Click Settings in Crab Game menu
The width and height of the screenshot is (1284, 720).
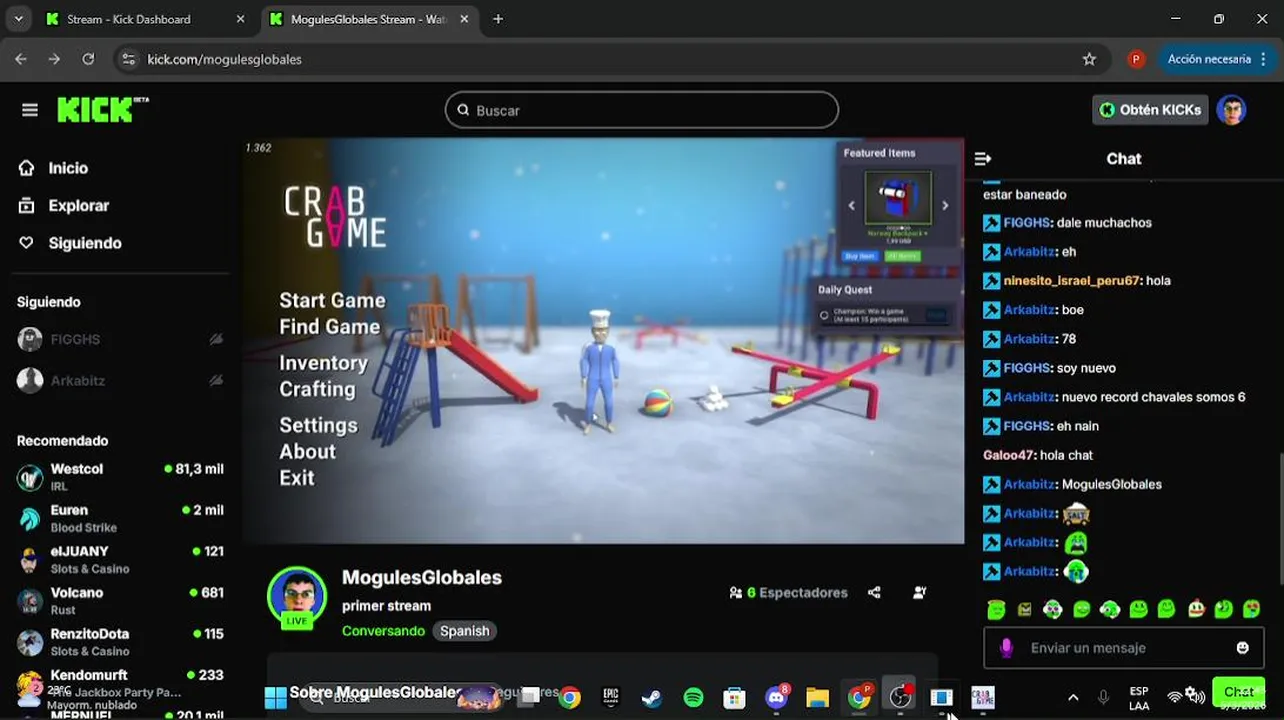[318, 425]
